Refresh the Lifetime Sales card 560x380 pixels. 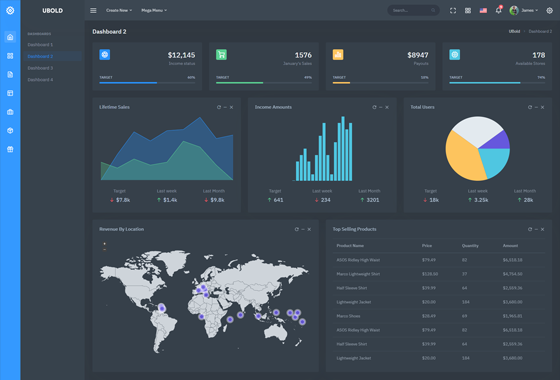[219, 107]
